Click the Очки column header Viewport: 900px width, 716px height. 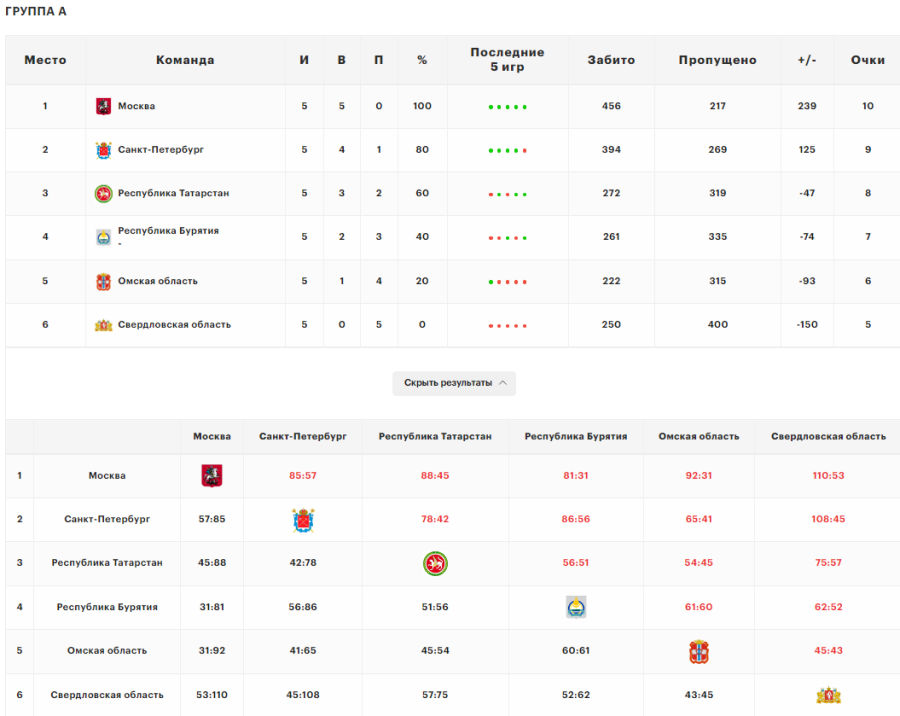(867, 60)
